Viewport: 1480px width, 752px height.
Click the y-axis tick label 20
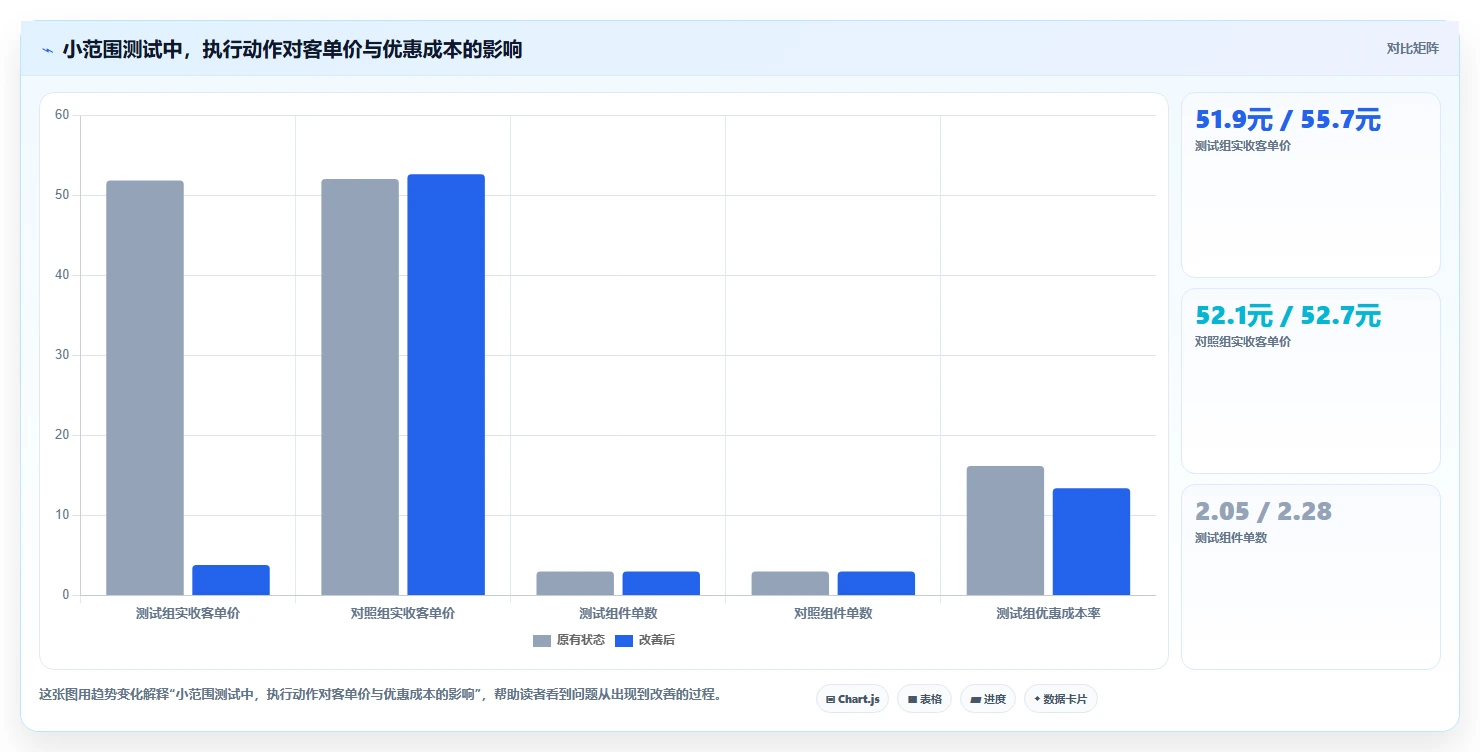[62, 435]
